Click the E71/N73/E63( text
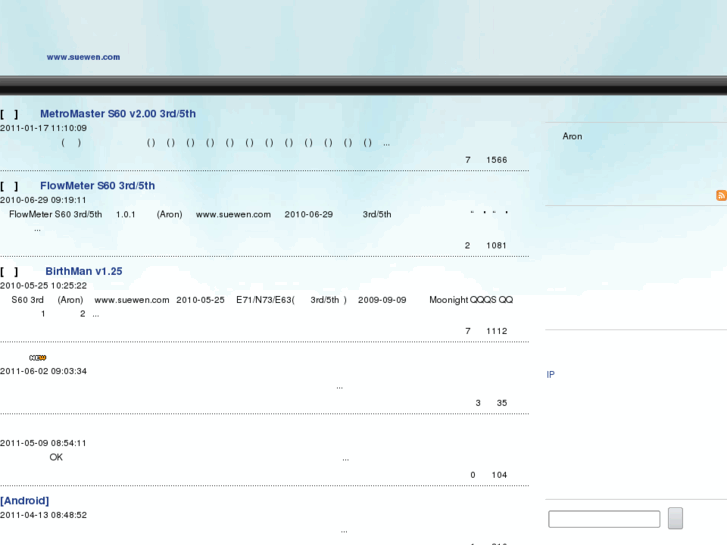727x545 pixels. point(265,300)
